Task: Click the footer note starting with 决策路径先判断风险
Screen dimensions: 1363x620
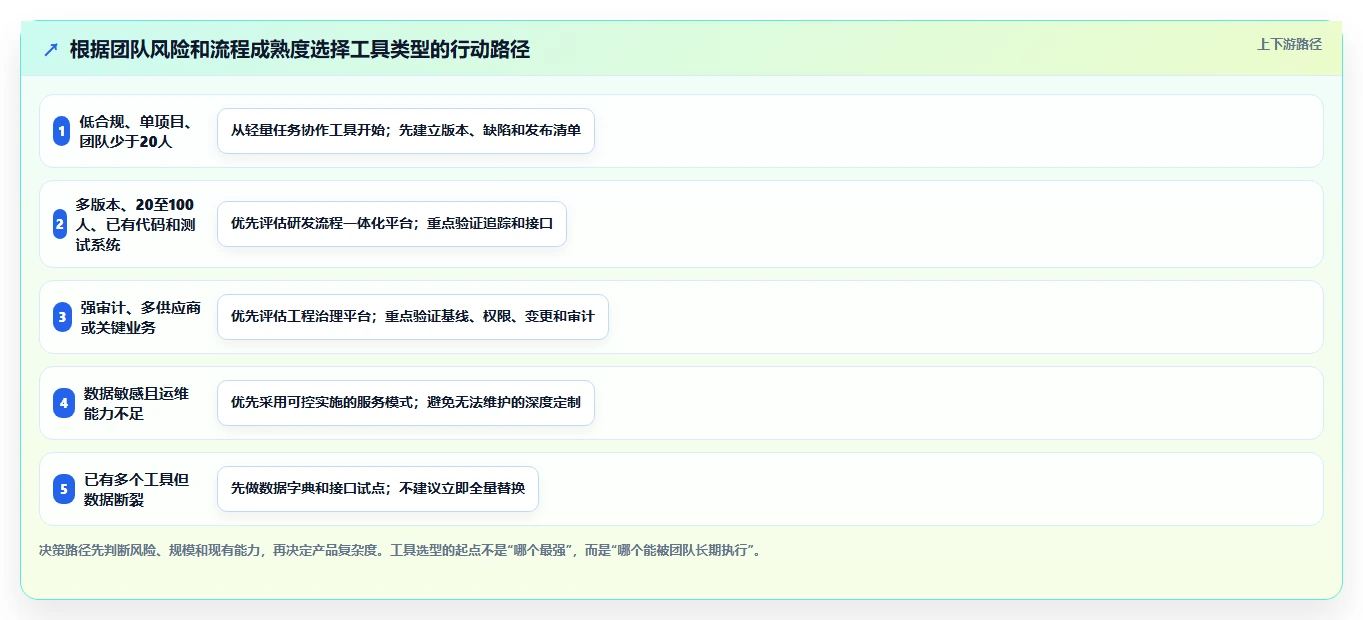Action: 402,551
